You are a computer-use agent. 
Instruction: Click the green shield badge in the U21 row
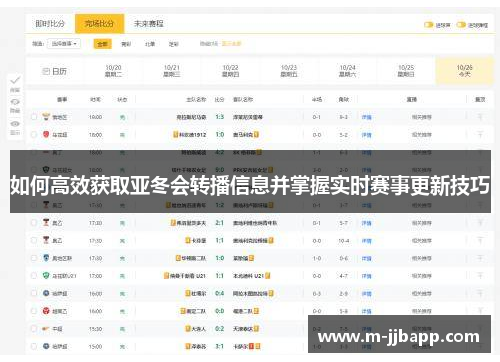(x=46, y=275)
